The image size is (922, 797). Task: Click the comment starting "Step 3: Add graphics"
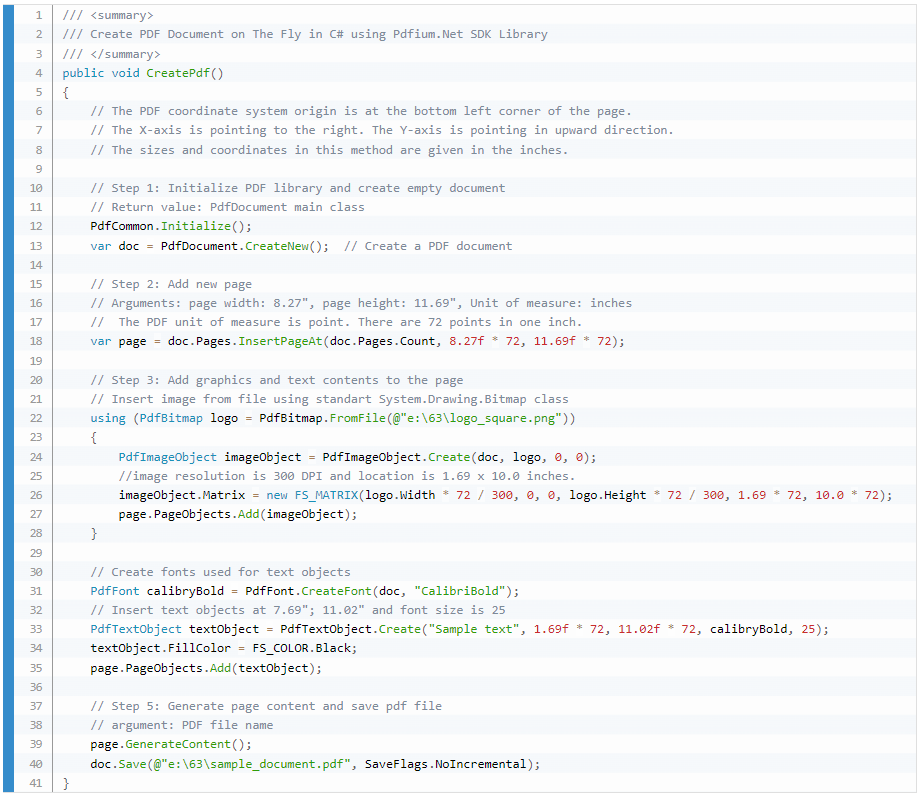277,380
